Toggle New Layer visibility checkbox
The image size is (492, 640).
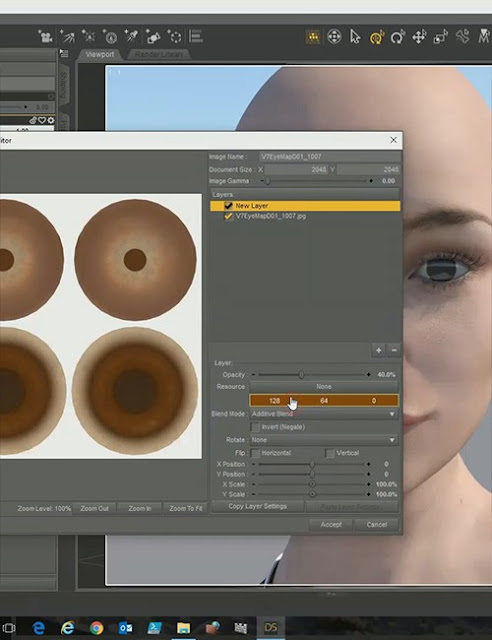(x=228, y=206)
